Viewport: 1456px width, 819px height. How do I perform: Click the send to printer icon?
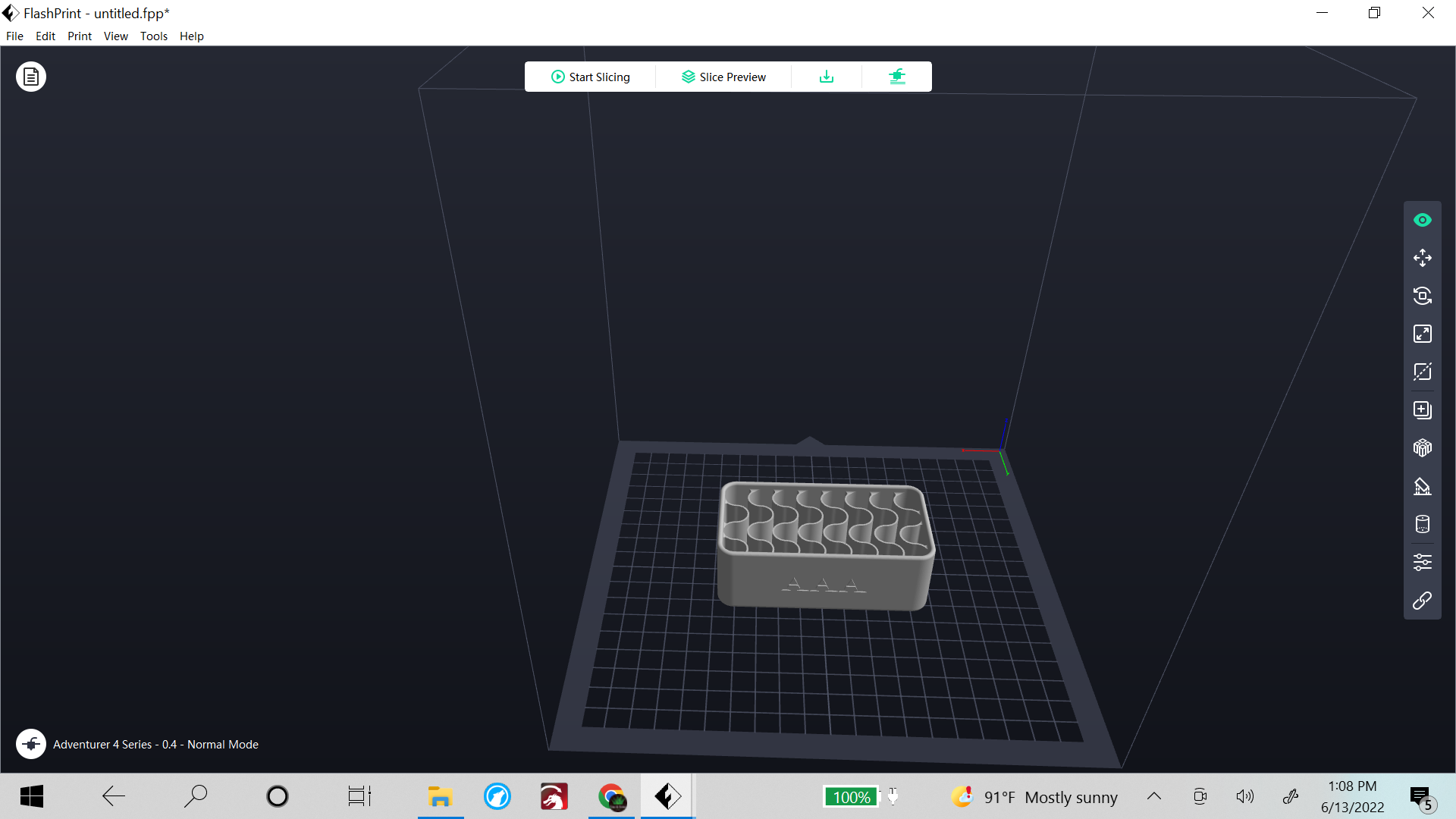tap(897, 77)
